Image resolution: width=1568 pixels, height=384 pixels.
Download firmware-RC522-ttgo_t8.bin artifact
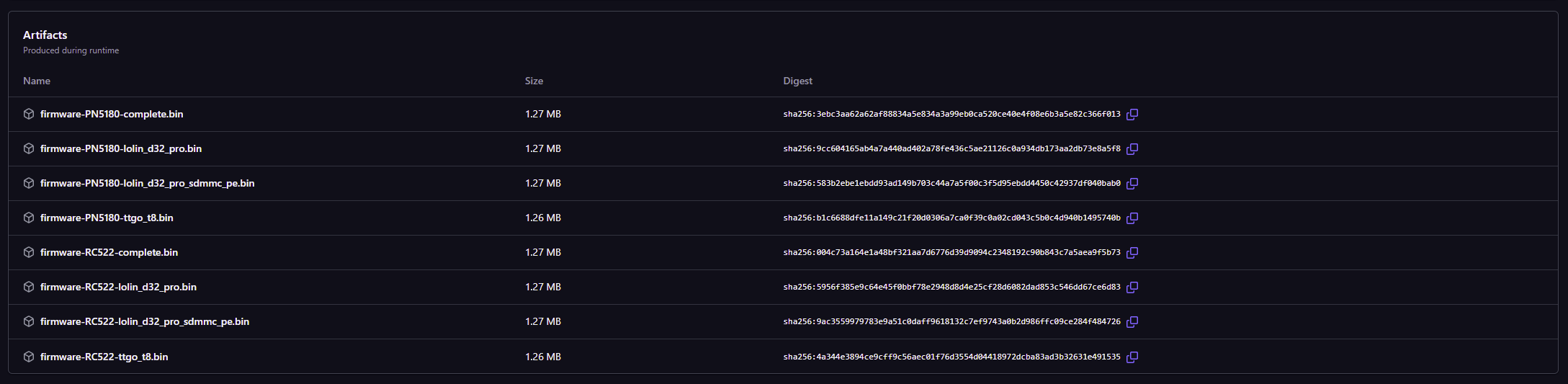104,357
